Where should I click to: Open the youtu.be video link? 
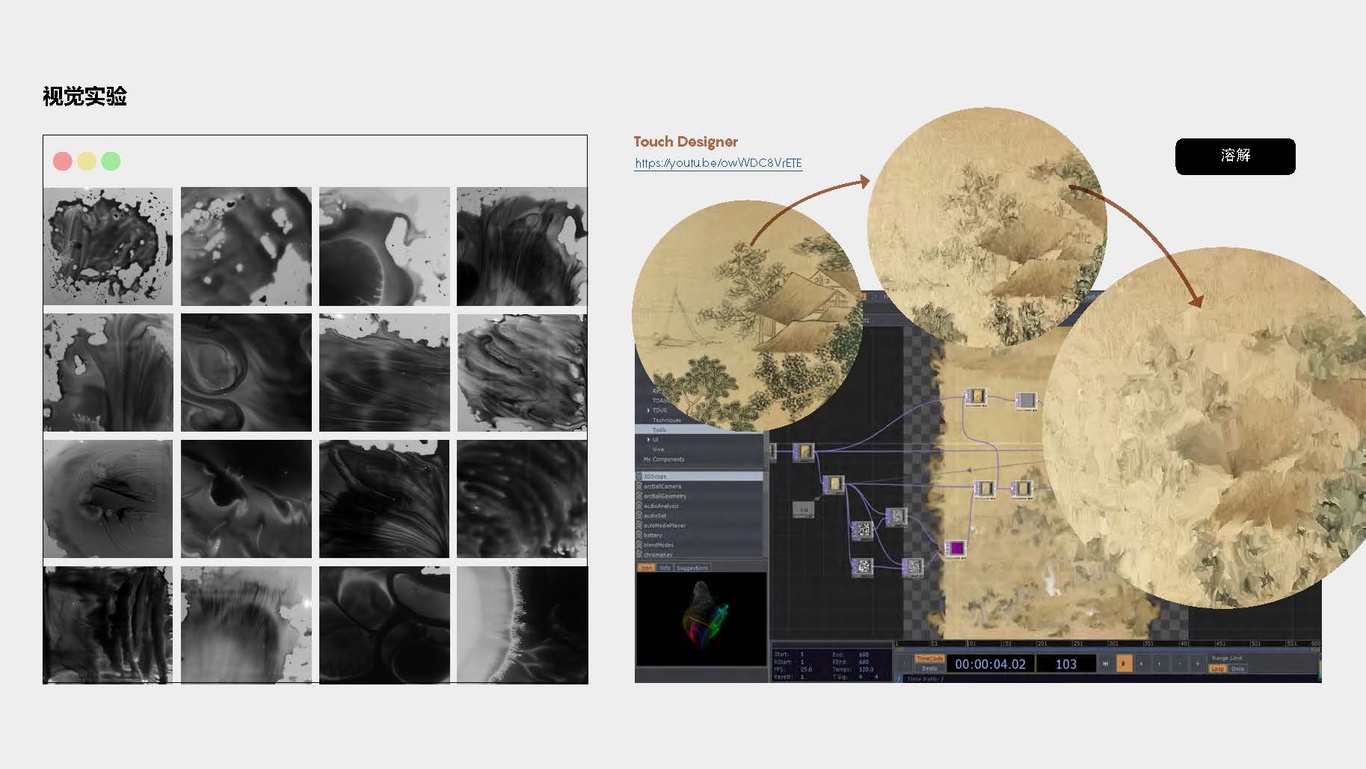(x=718, y=163)
